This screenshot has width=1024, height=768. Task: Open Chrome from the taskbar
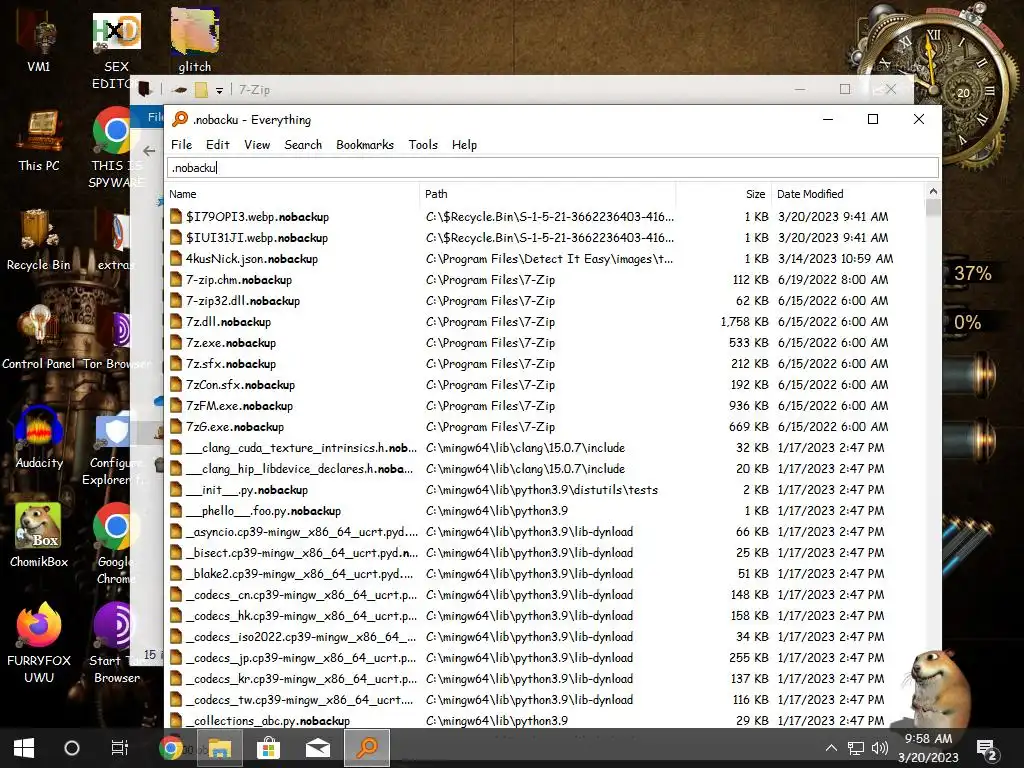point(170,748)
